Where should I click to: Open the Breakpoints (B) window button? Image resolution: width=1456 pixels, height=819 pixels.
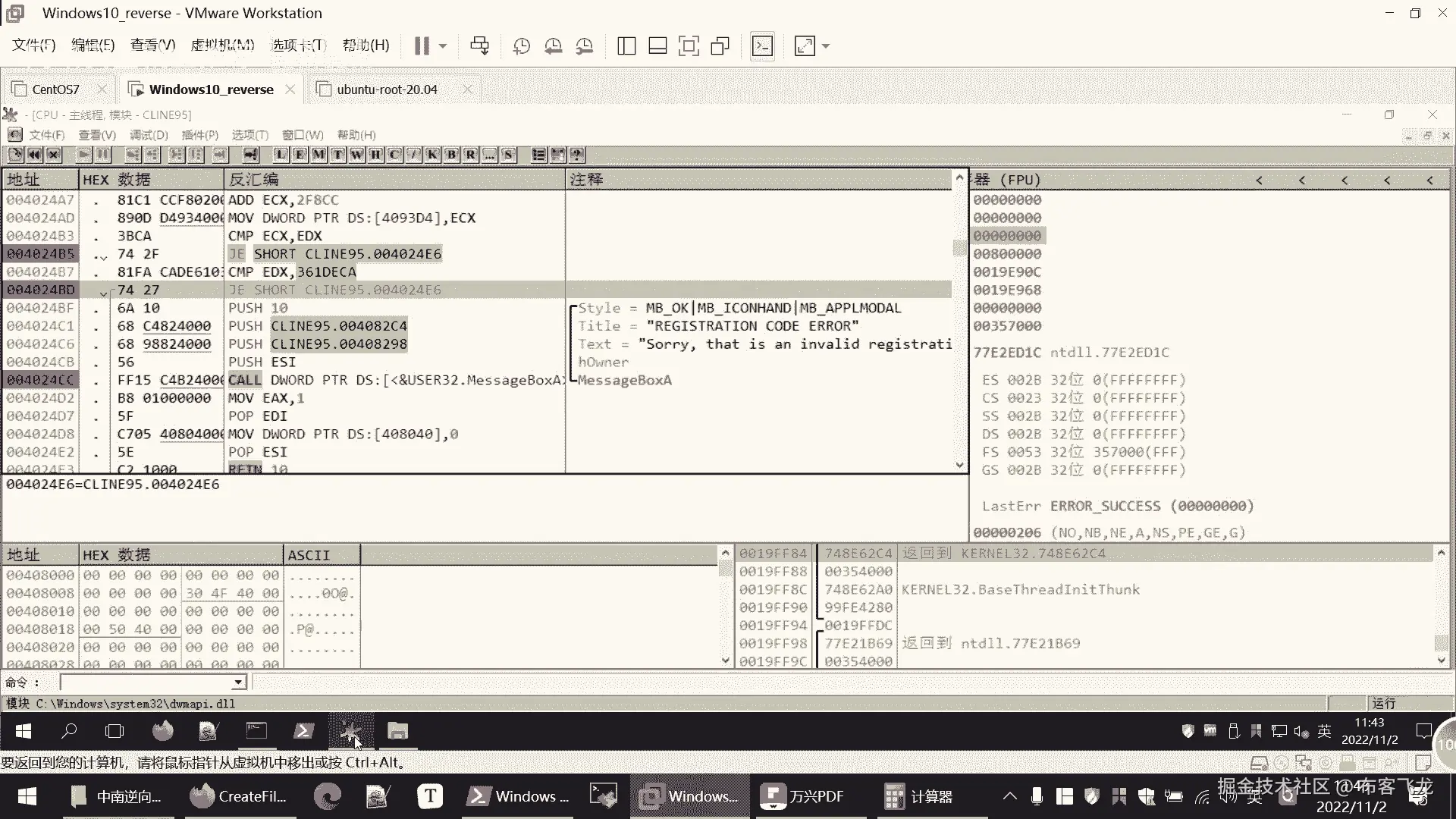tap(451, 155)
